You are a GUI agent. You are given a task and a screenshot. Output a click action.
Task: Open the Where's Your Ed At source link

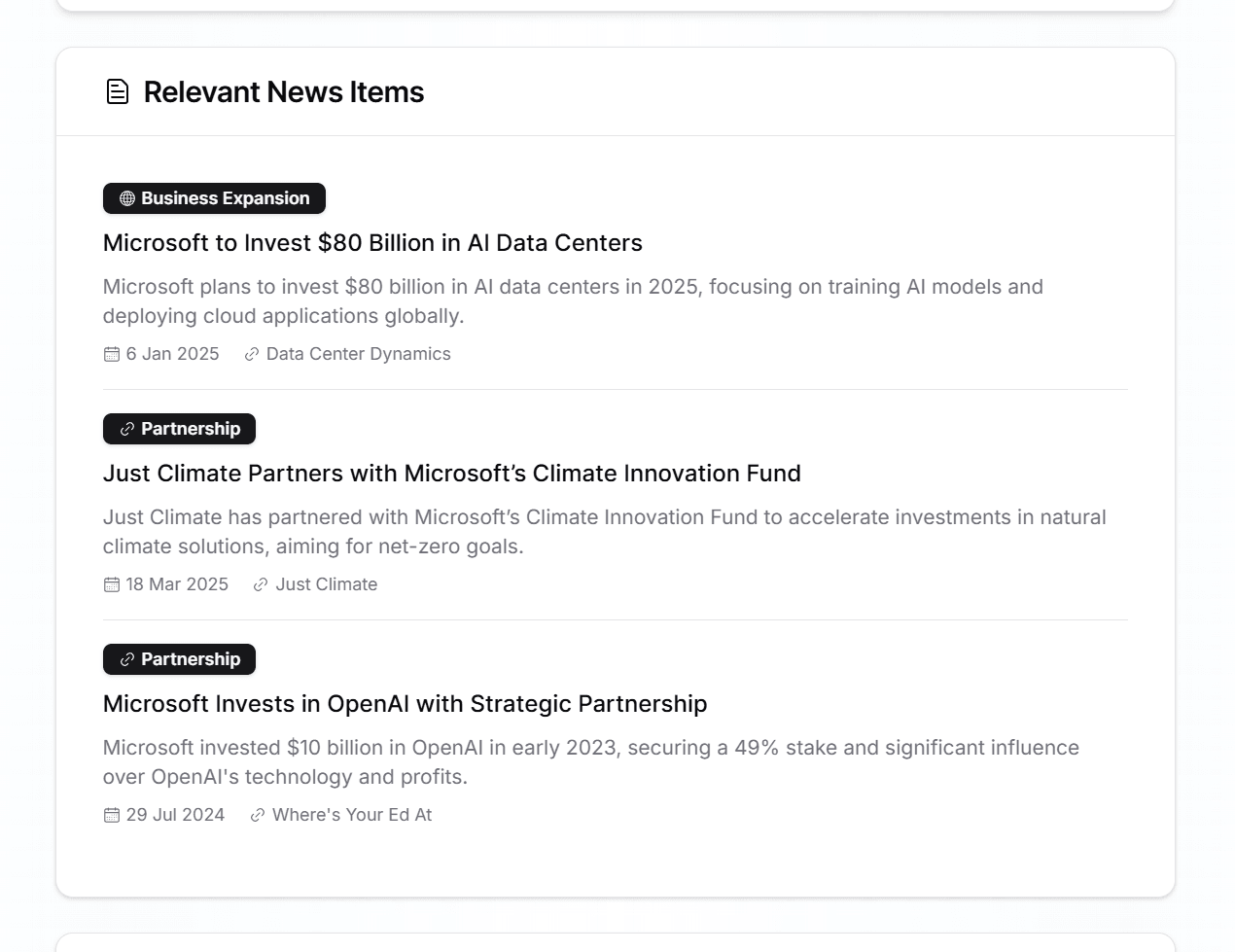tap(352, 815)
